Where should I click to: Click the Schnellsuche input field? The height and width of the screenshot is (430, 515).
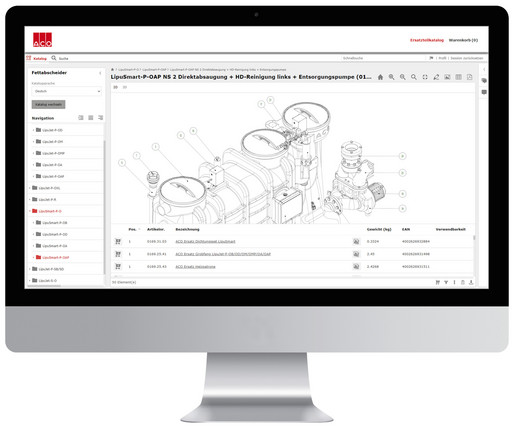[x=383, y=58]
